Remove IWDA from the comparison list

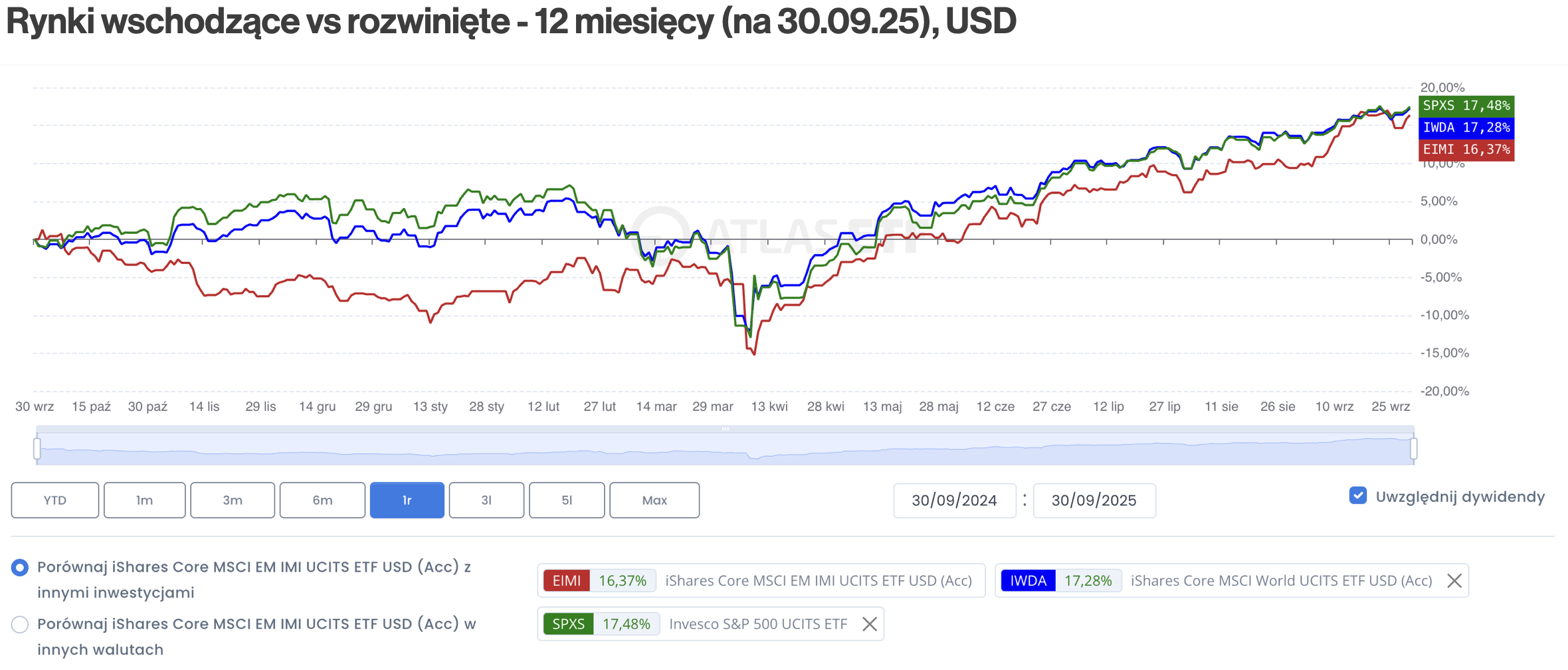click(1454, 581)
